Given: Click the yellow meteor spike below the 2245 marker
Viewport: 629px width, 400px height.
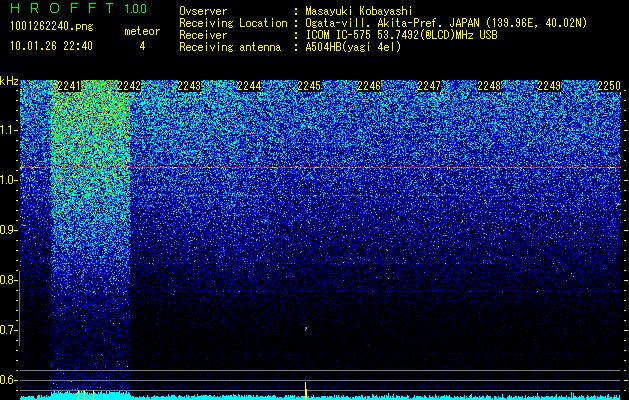Looking at the screenshot, I should [x=306, y=391].
